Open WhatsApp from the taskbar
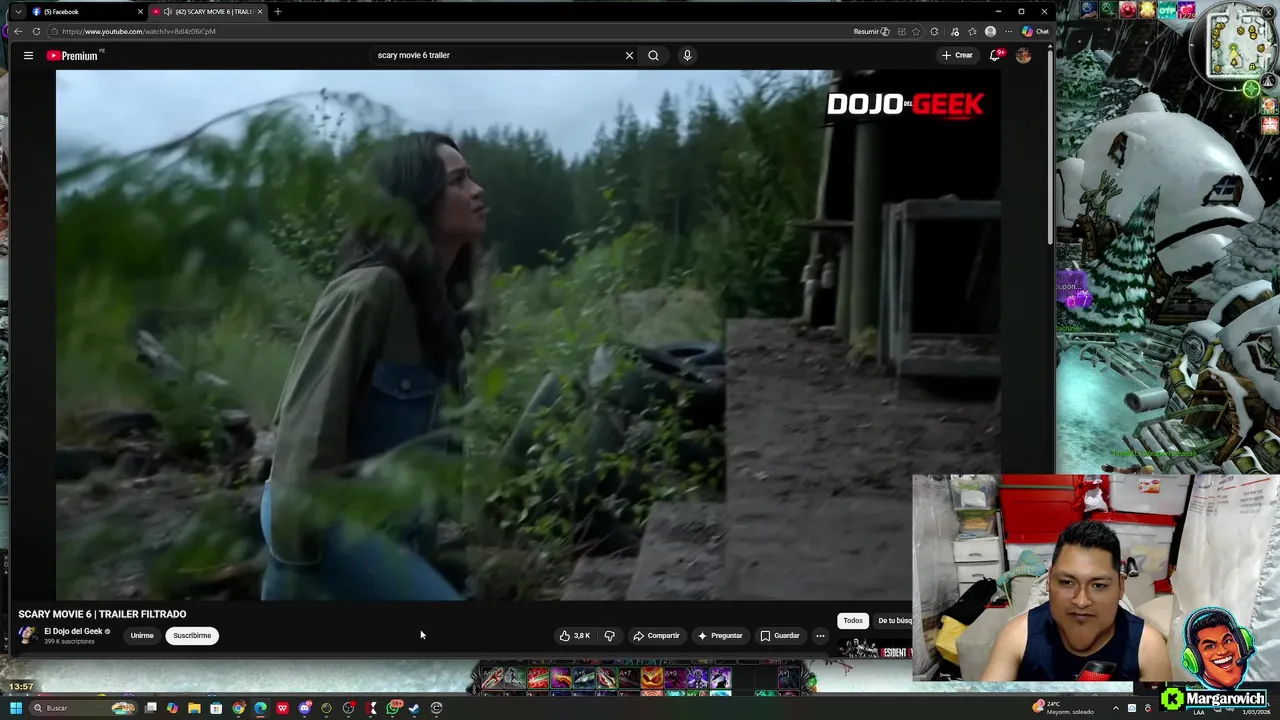This screenshot has height=720, width=1280. [x=393, y=708]
